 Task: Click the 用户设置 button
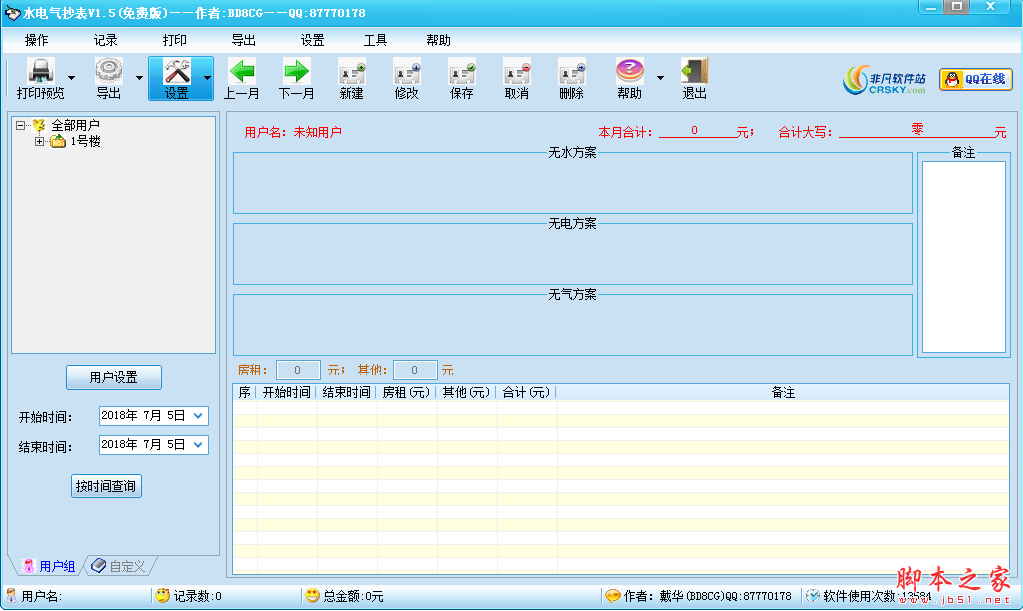tap(113, 377)
